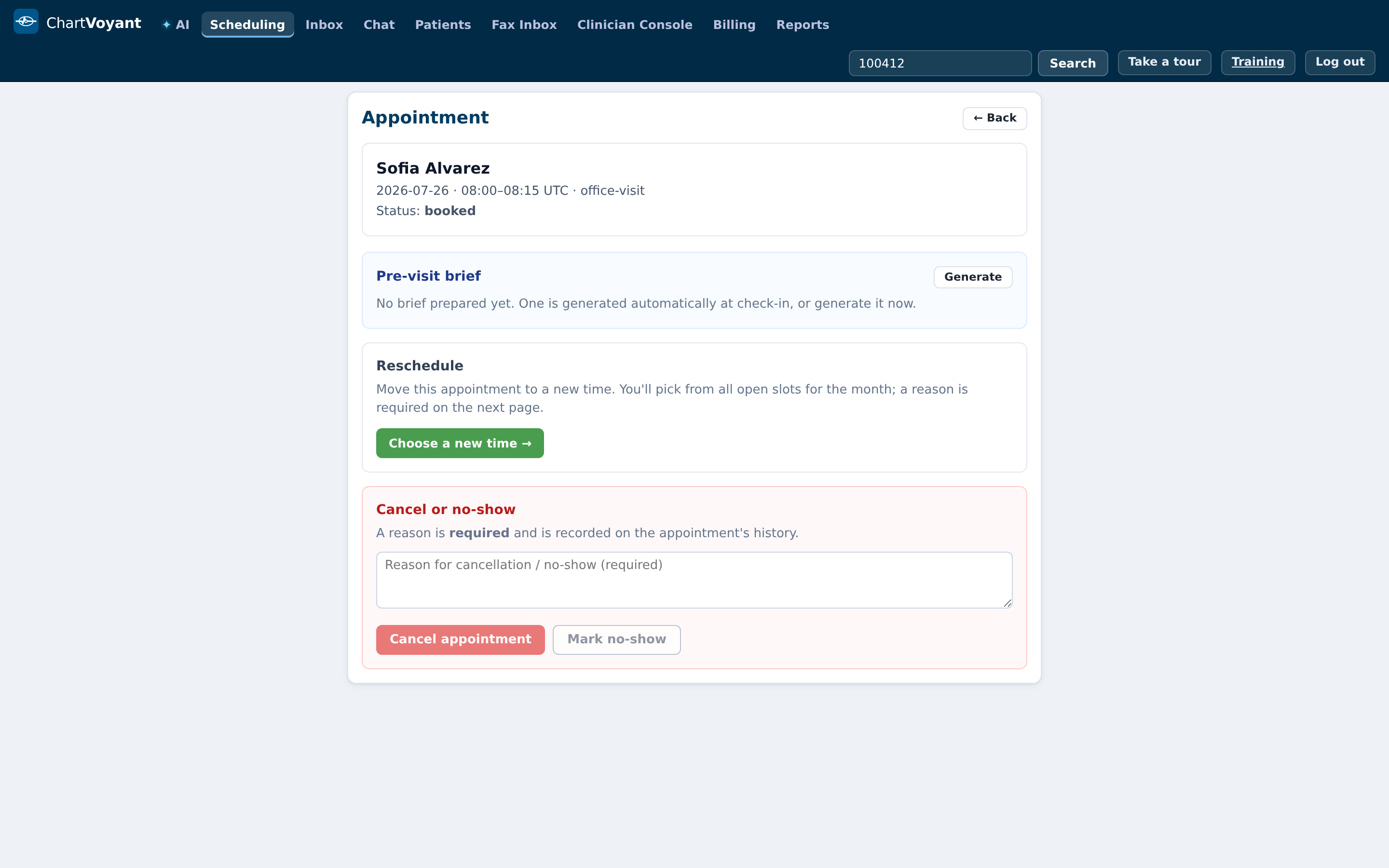Open the Clinician Console tab
Screen dimensions: 1389x868
635,25
